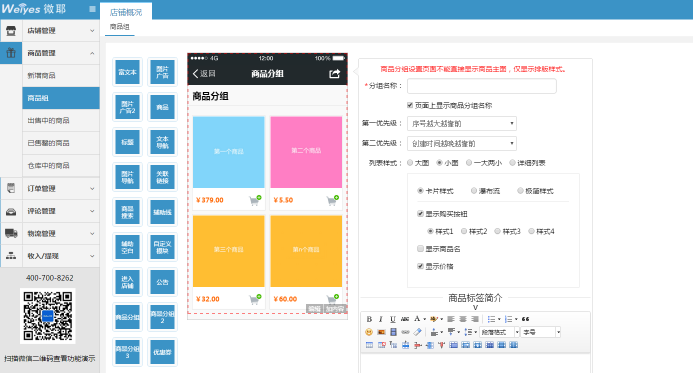Expand 物流管理 sidebar section
This screenshot has width=693, height=373.
tap(50, 233)
